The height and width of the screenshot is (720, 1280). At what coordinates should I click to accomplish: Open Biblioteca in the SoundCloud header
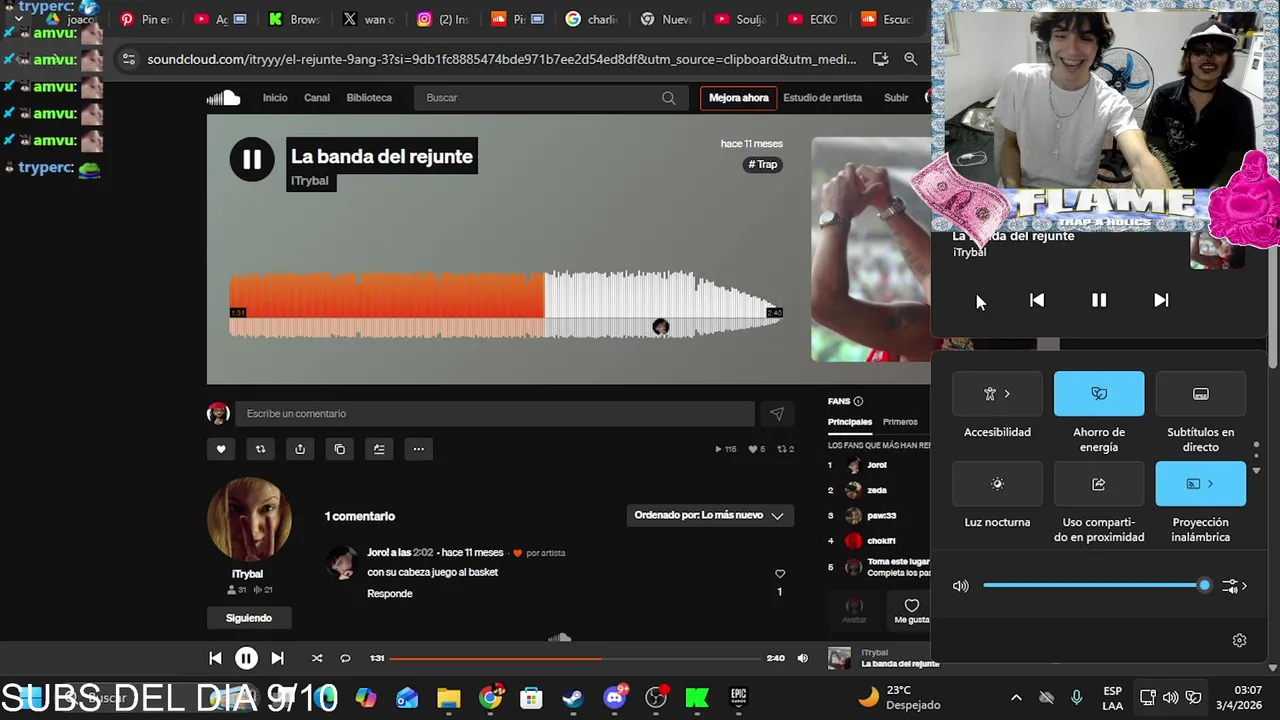point(369,98)
